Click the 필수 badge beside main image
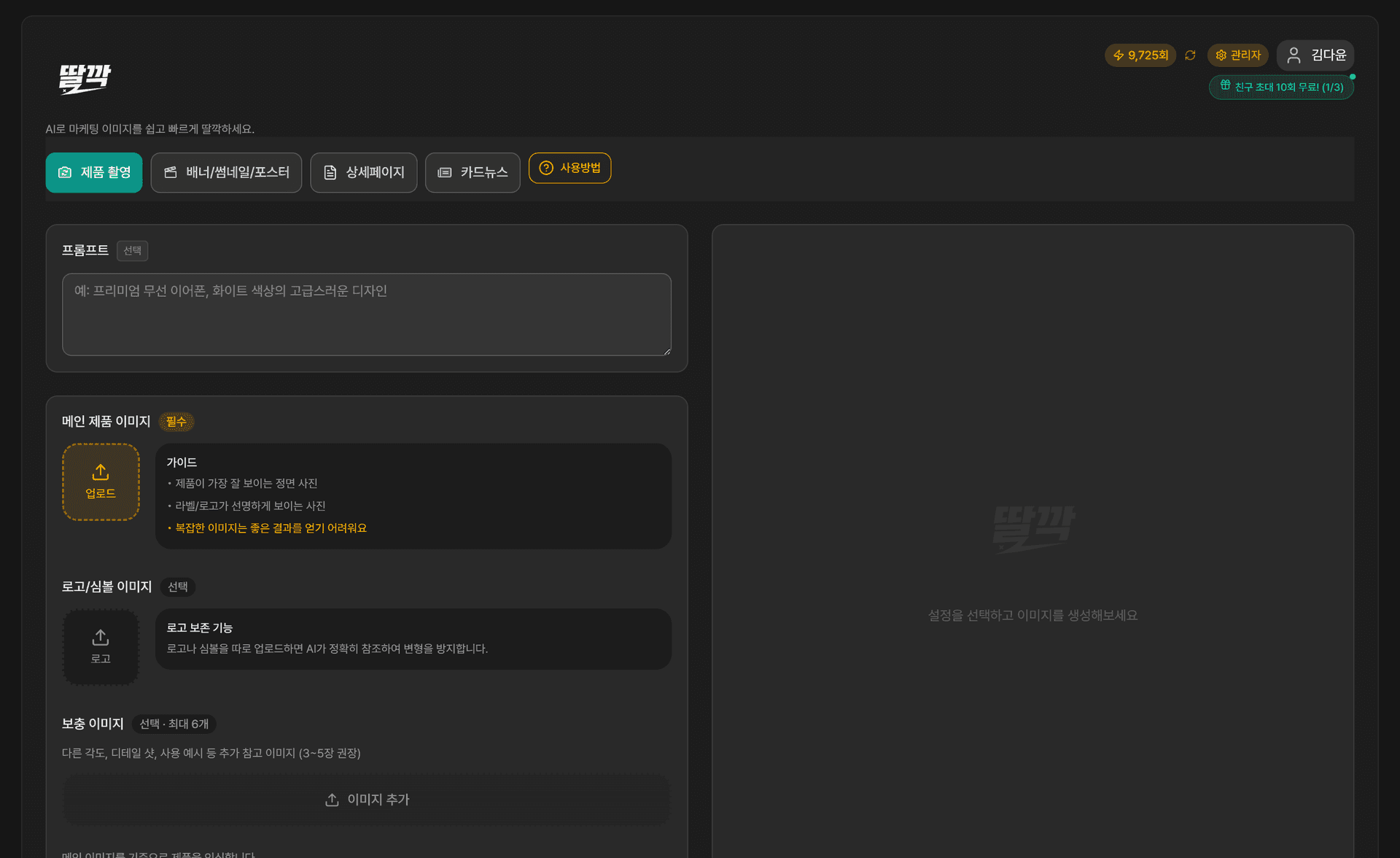The height and width of the screenshot is (858, 1400). 176,422
